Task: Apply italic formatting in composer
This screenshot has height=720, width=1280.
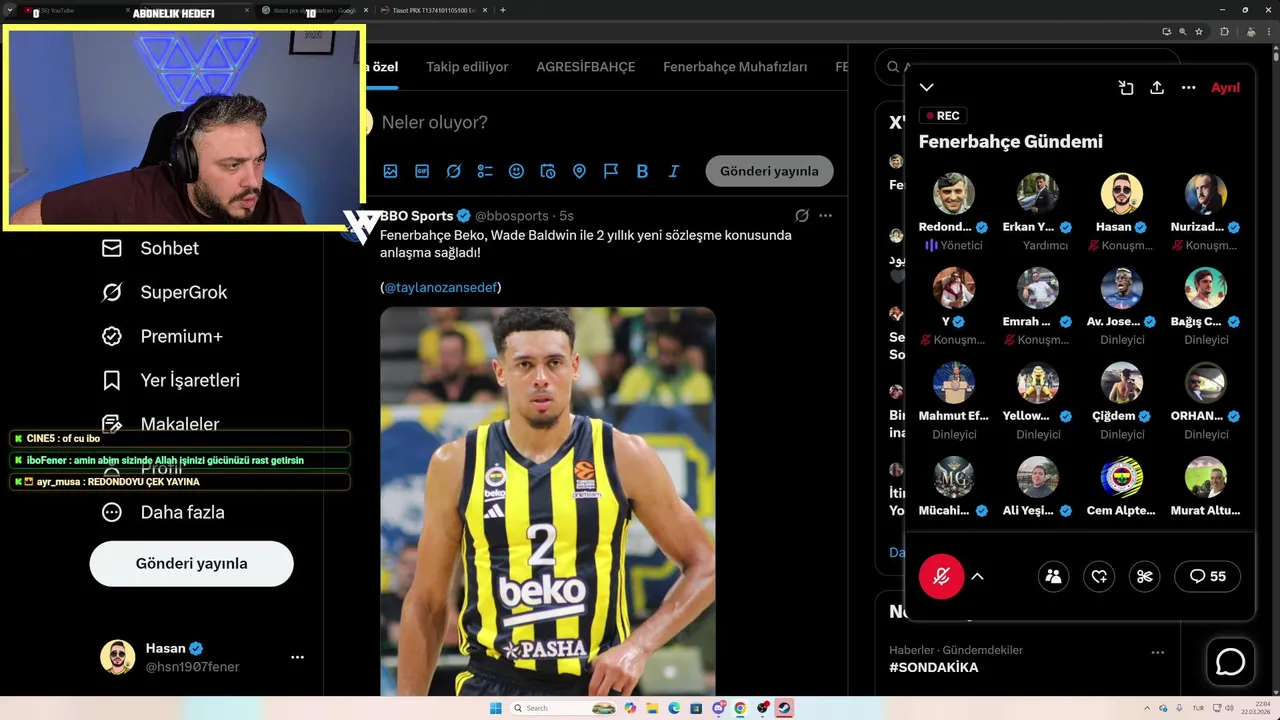Action: tap(674, 171)
